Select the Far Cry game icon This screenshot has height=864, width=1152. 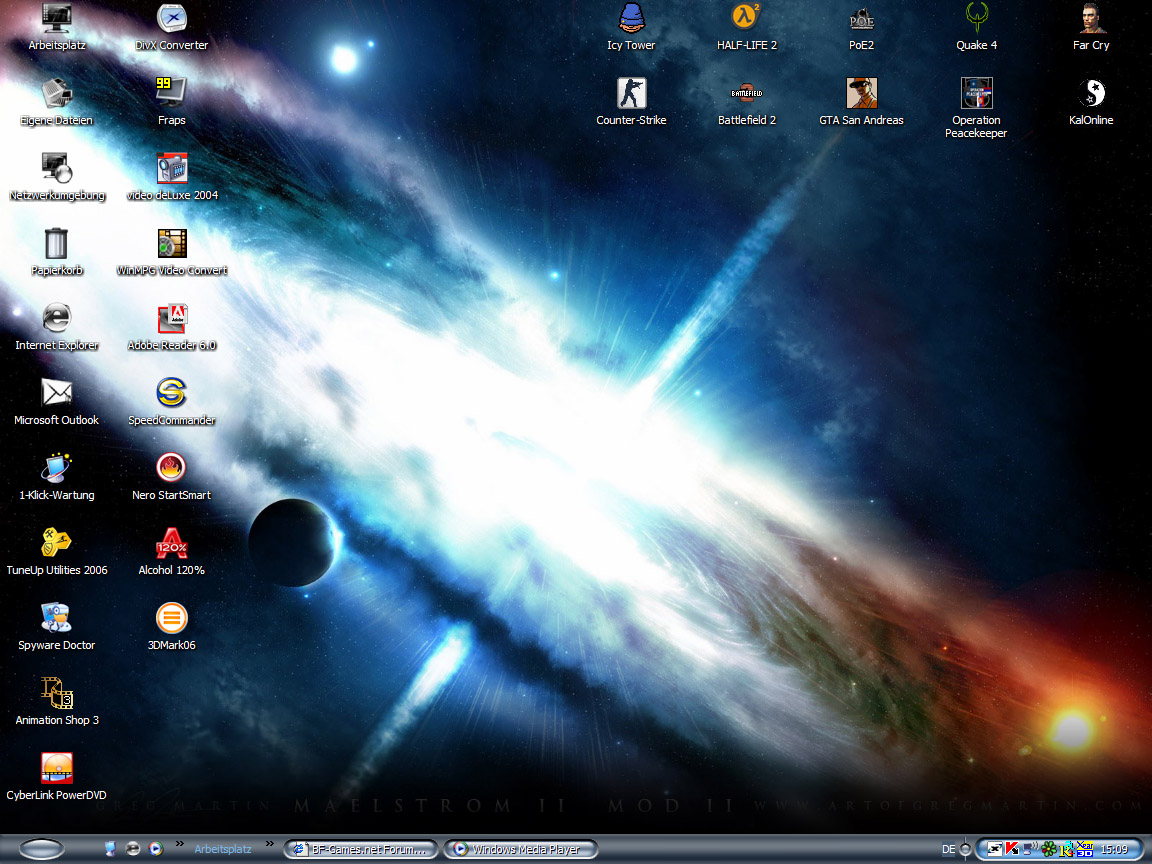tap(1091, 26)
